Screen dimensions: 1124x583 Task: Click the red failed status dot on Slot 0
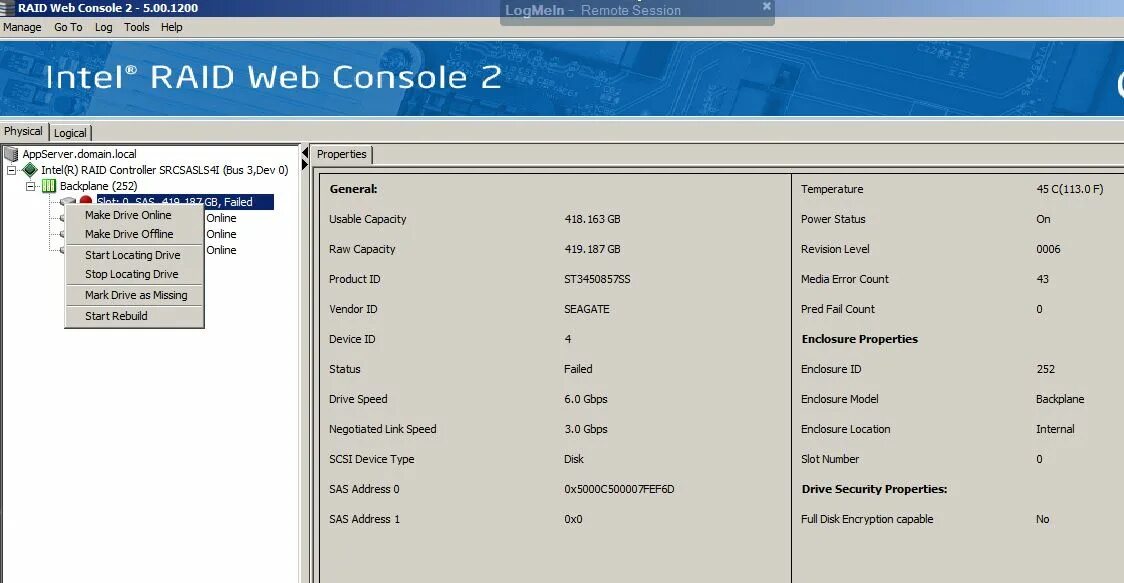[86, 202]
